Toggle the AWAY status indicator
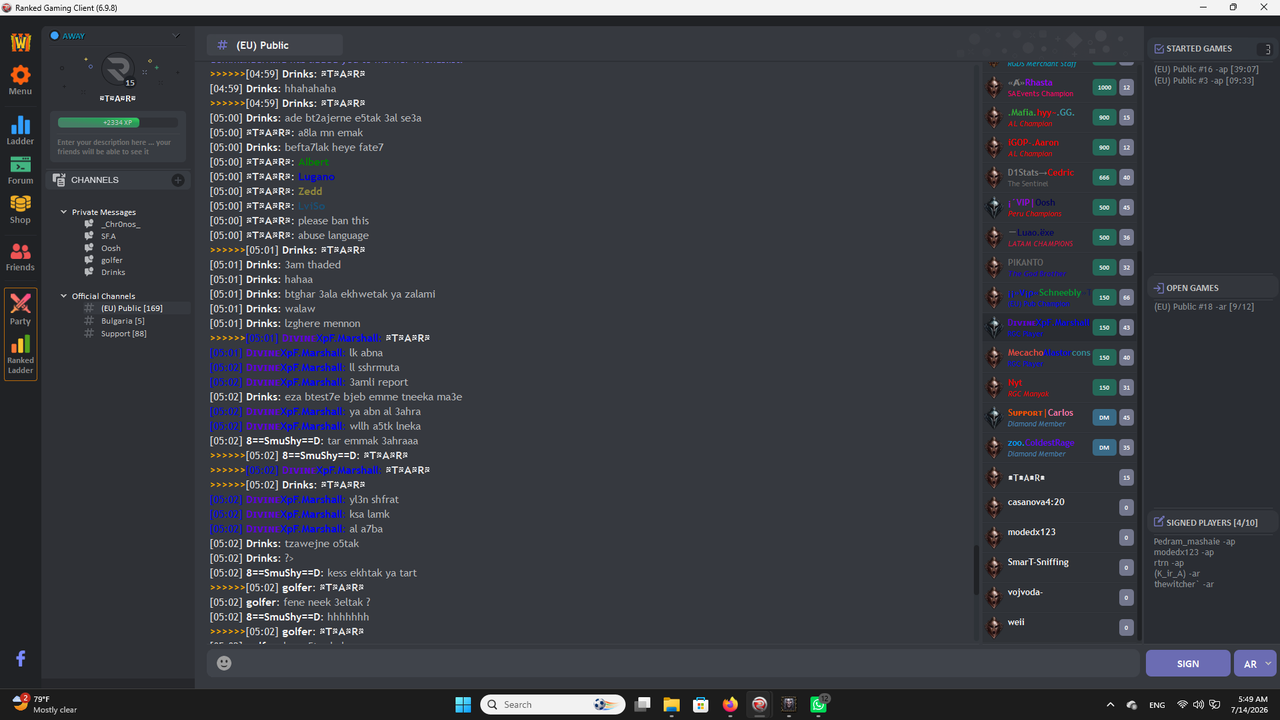This screenshot has height=720, width=1280. coord(55,36)
